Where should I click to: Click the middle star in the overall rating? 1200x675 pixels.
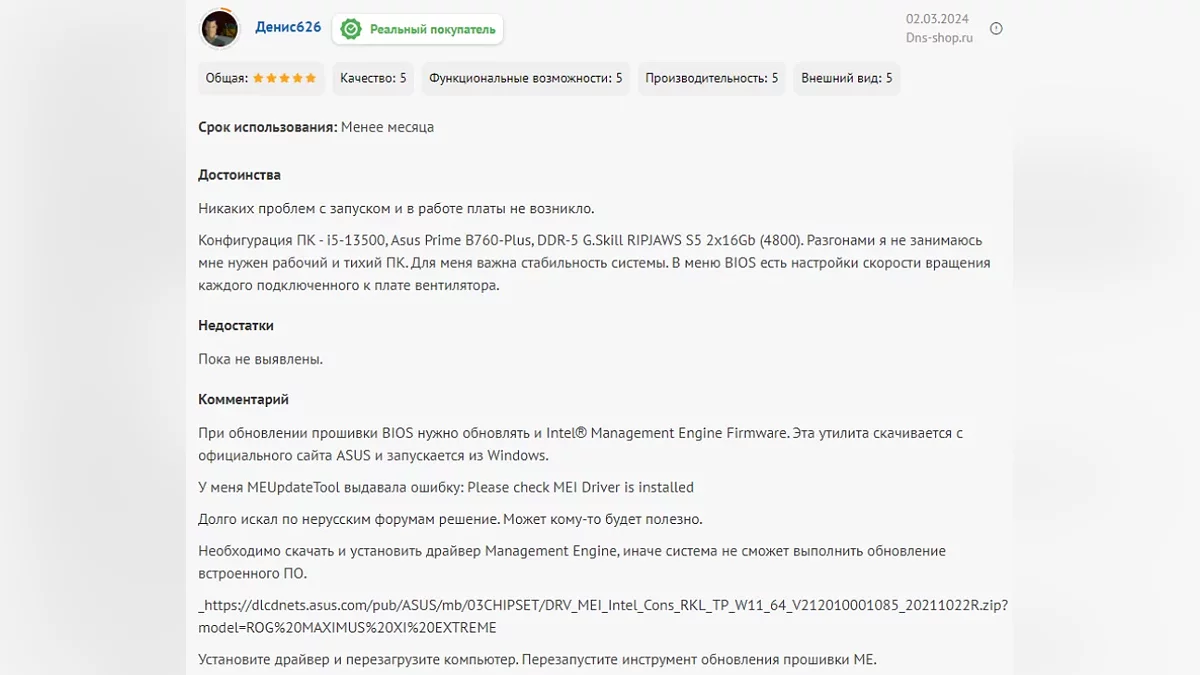(284, 78)
